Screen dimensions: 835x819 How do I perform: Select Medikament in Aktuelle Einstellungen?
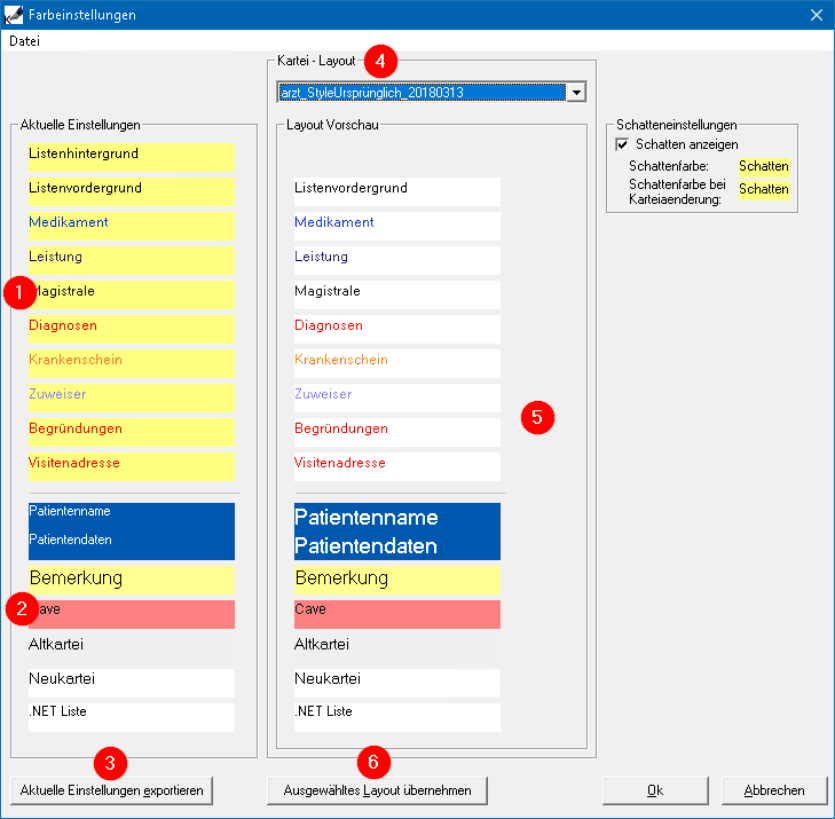pyautogui.click(x=132, y=226)
